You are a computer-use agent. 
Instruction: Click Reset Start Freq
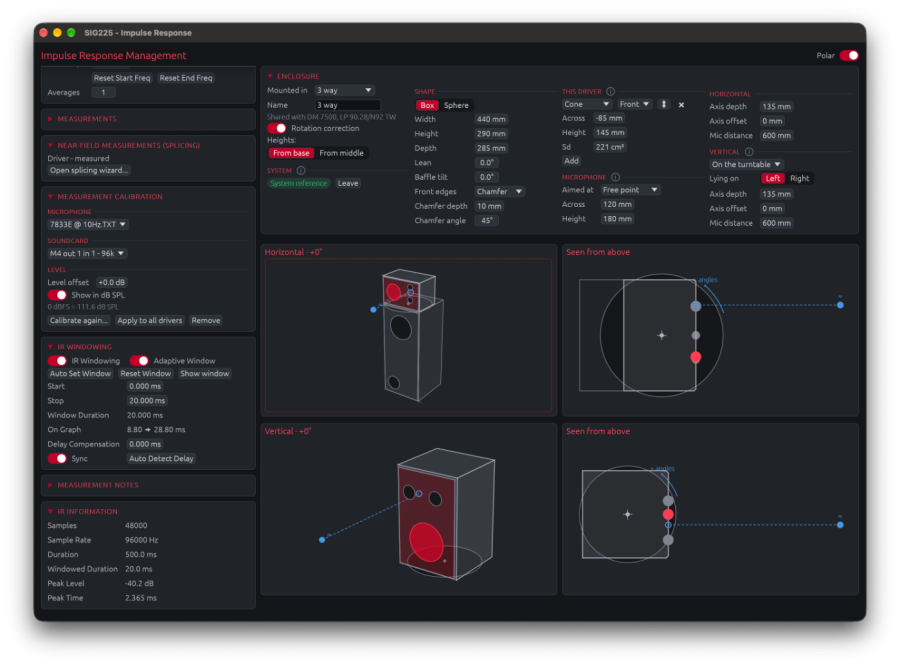[x=122, y=78]
